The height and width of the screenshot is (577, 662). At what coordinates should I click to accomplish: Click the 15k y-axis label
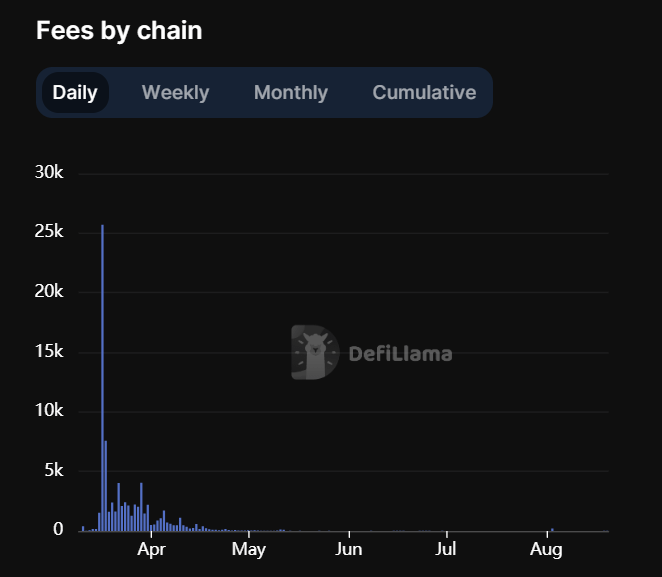coord(49,351)
